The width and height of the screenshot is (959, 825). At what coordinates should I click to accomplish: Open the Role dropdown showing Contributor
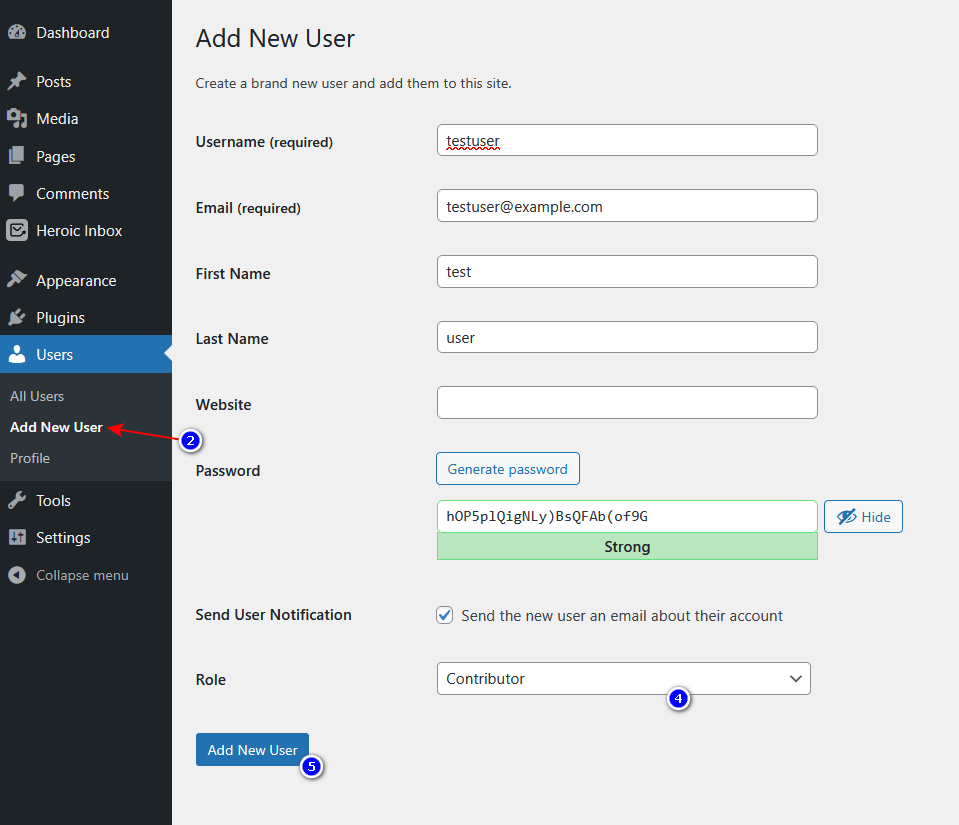pyautogui.click(x=623, y=678)
